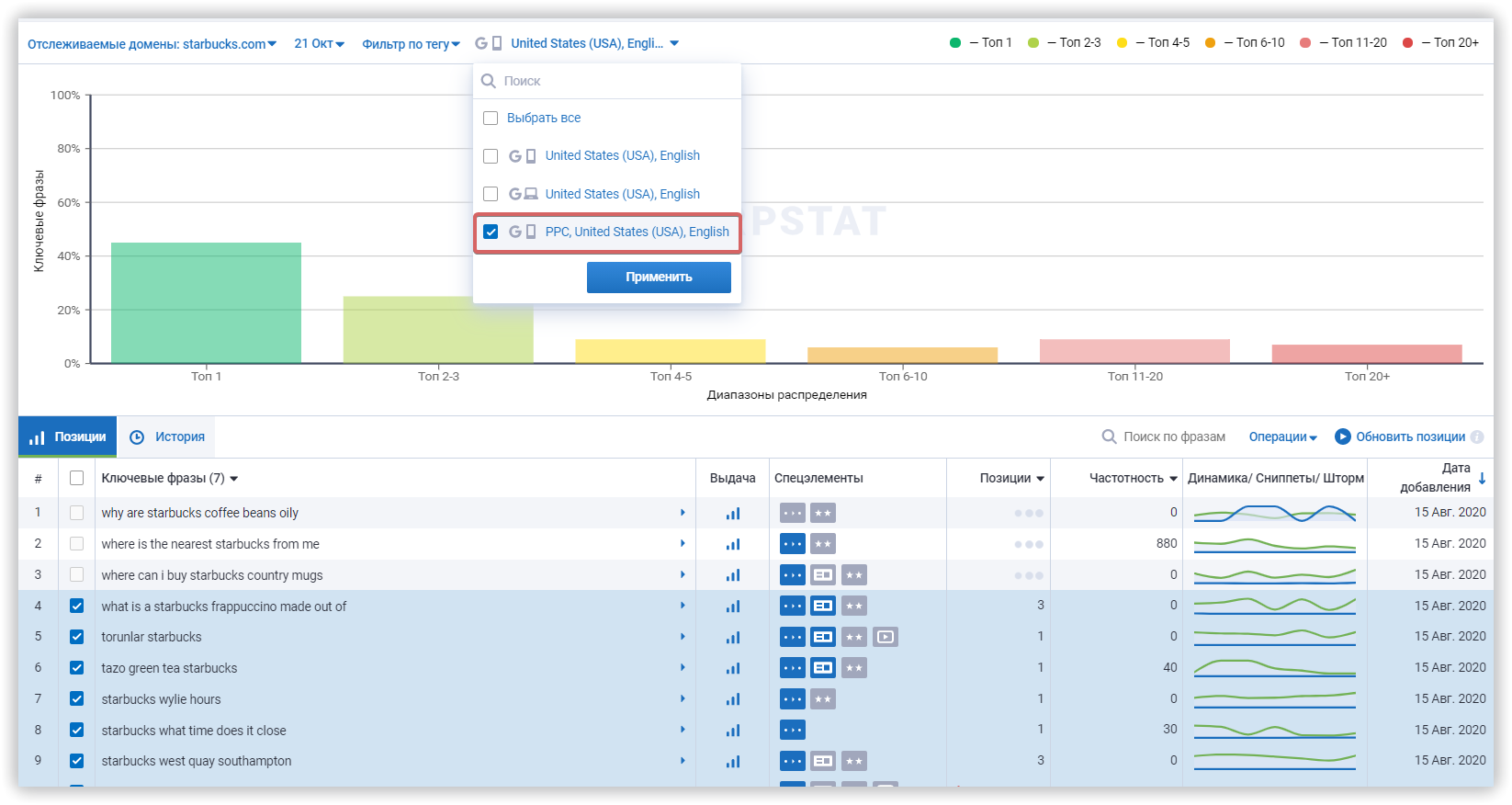The image size is (1512, 805).
Task: Click the Поиск по фразам search field
Action: click(x=1174, y=437)
